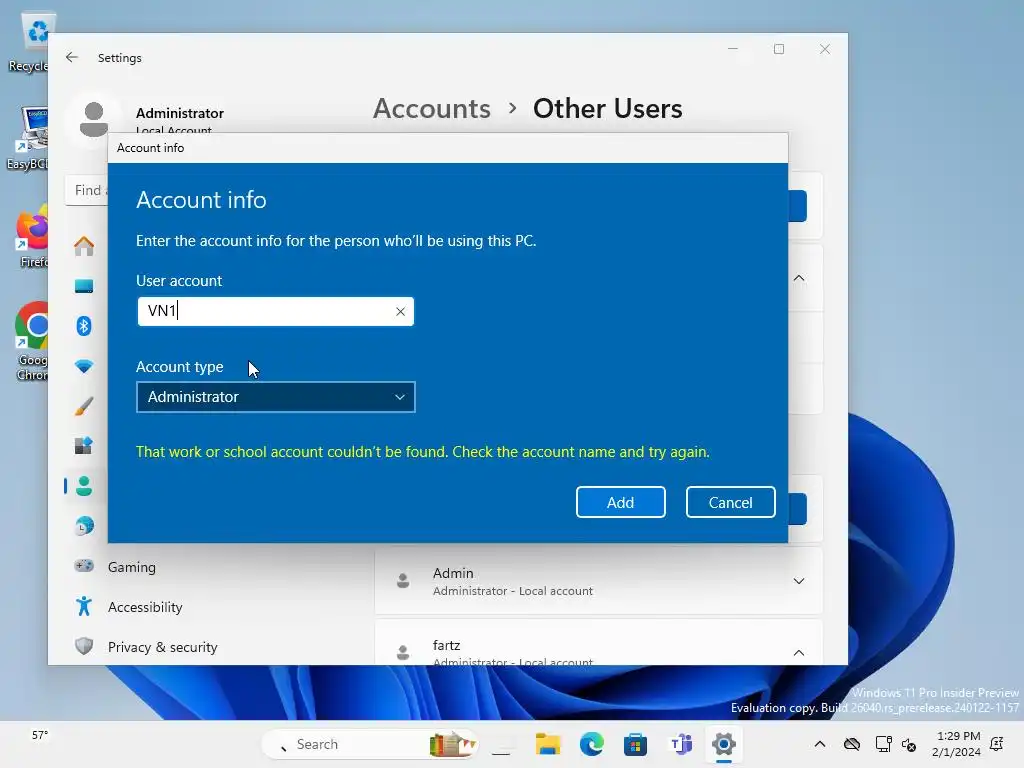
Task: Open the Bluetooth icon in Settings sidebar
Action: tap(84, 326)
